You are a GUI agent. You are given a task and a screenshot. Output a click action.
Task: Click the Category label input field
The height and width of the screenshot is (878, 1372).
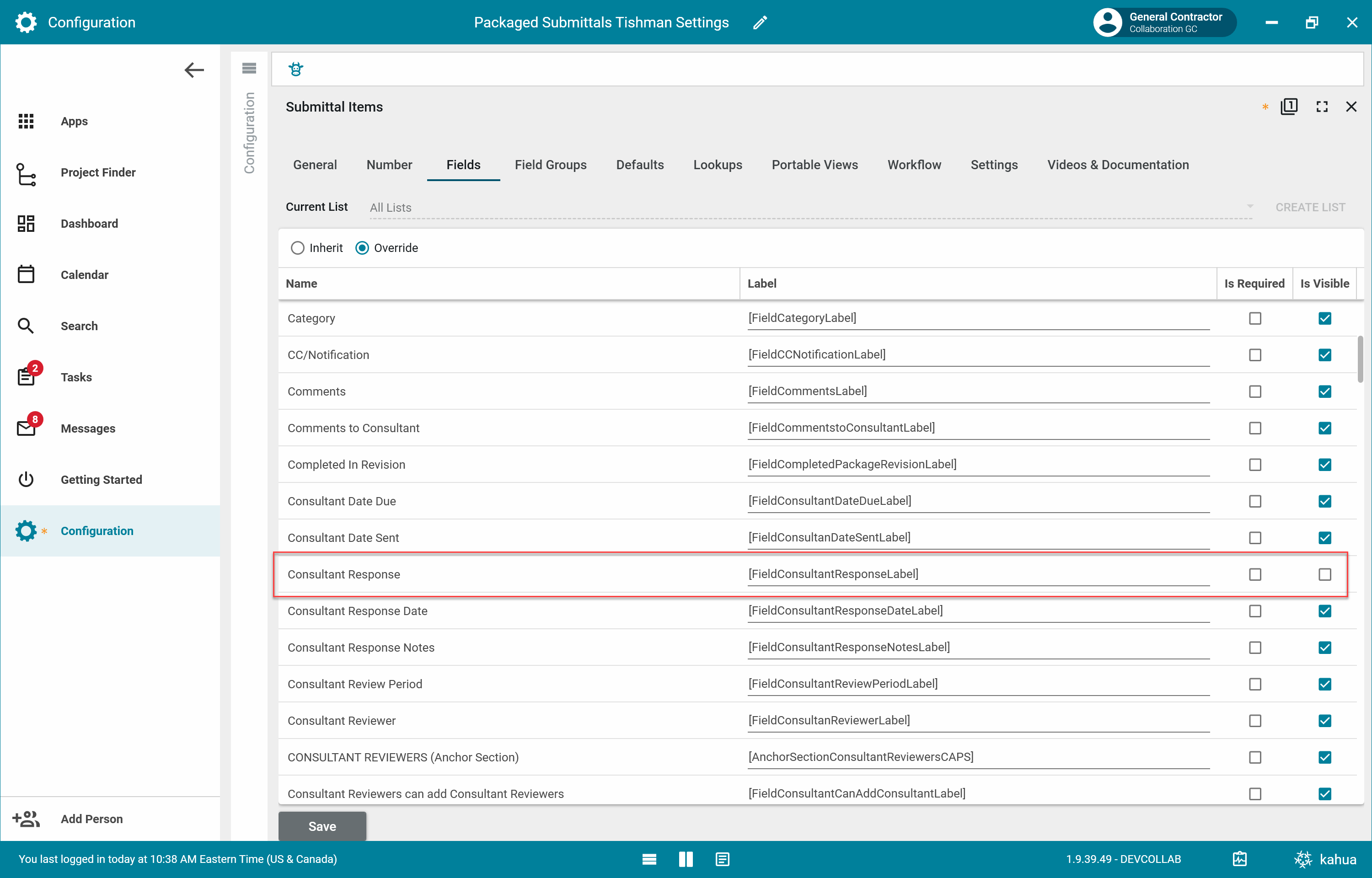click(978, 318)
